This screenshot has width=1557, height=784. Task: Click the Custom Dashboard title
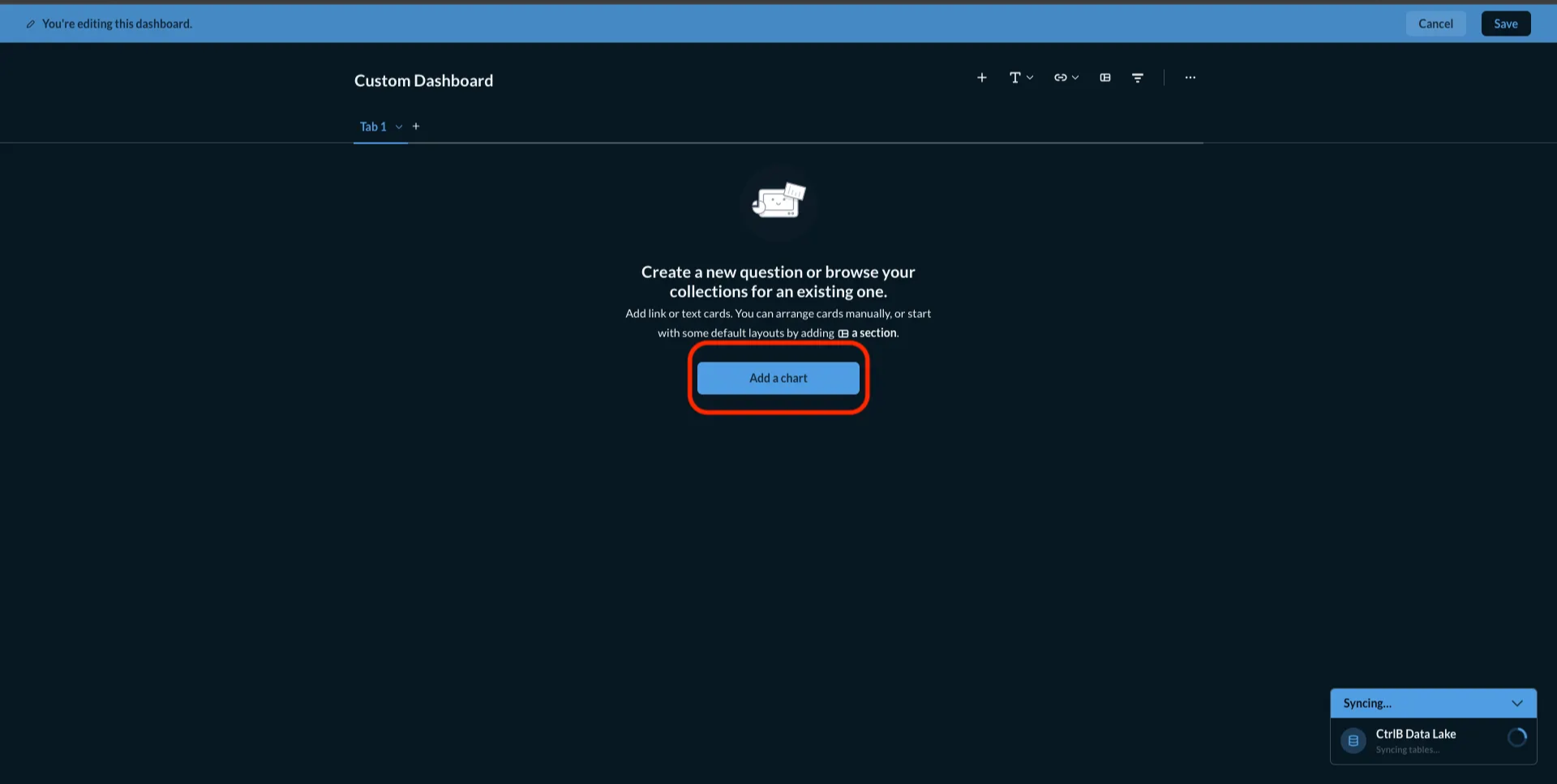[423, 80]
